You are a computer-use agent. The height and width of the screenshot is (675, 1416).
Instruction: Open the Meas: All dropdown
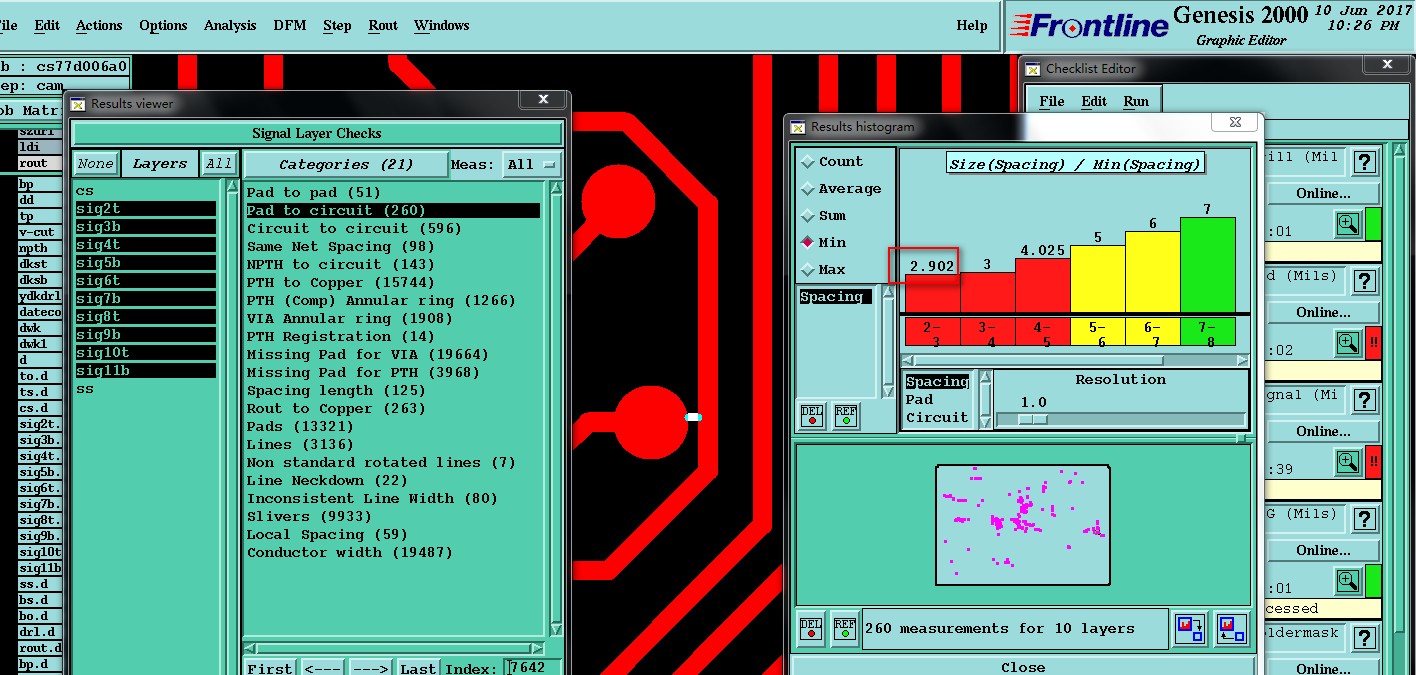click(531, 164)
